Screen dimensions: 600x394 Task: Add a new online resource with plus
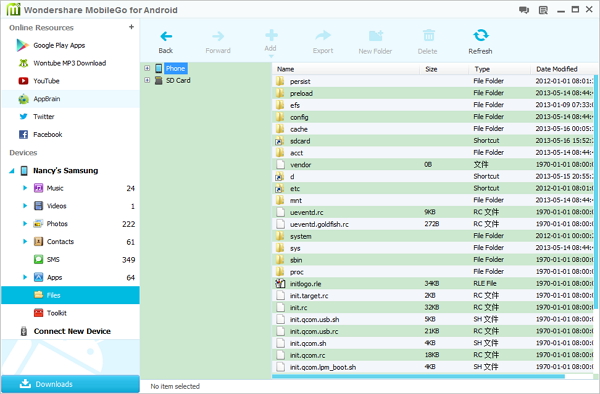click(x=131, y=27)
